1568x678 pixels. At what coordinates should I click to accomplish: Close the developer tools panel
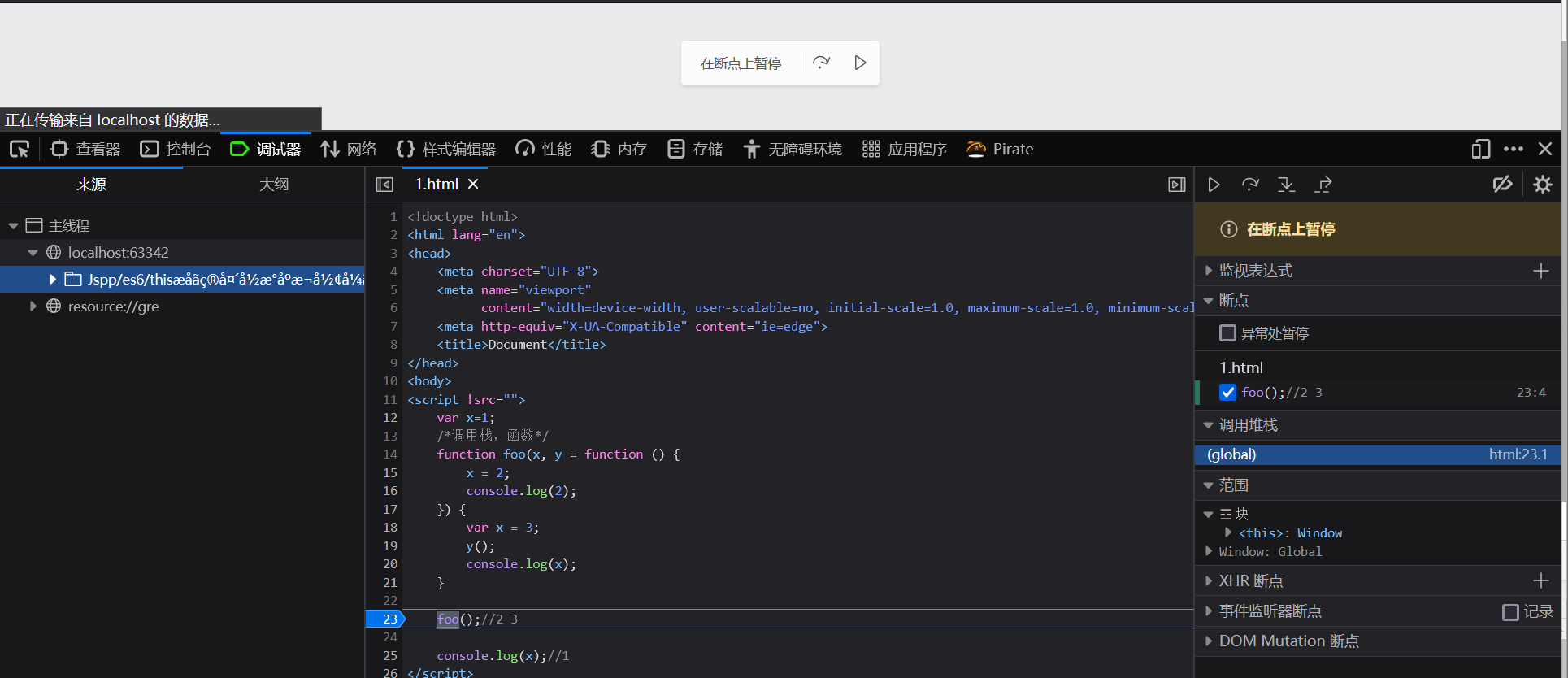(1545, 150)
